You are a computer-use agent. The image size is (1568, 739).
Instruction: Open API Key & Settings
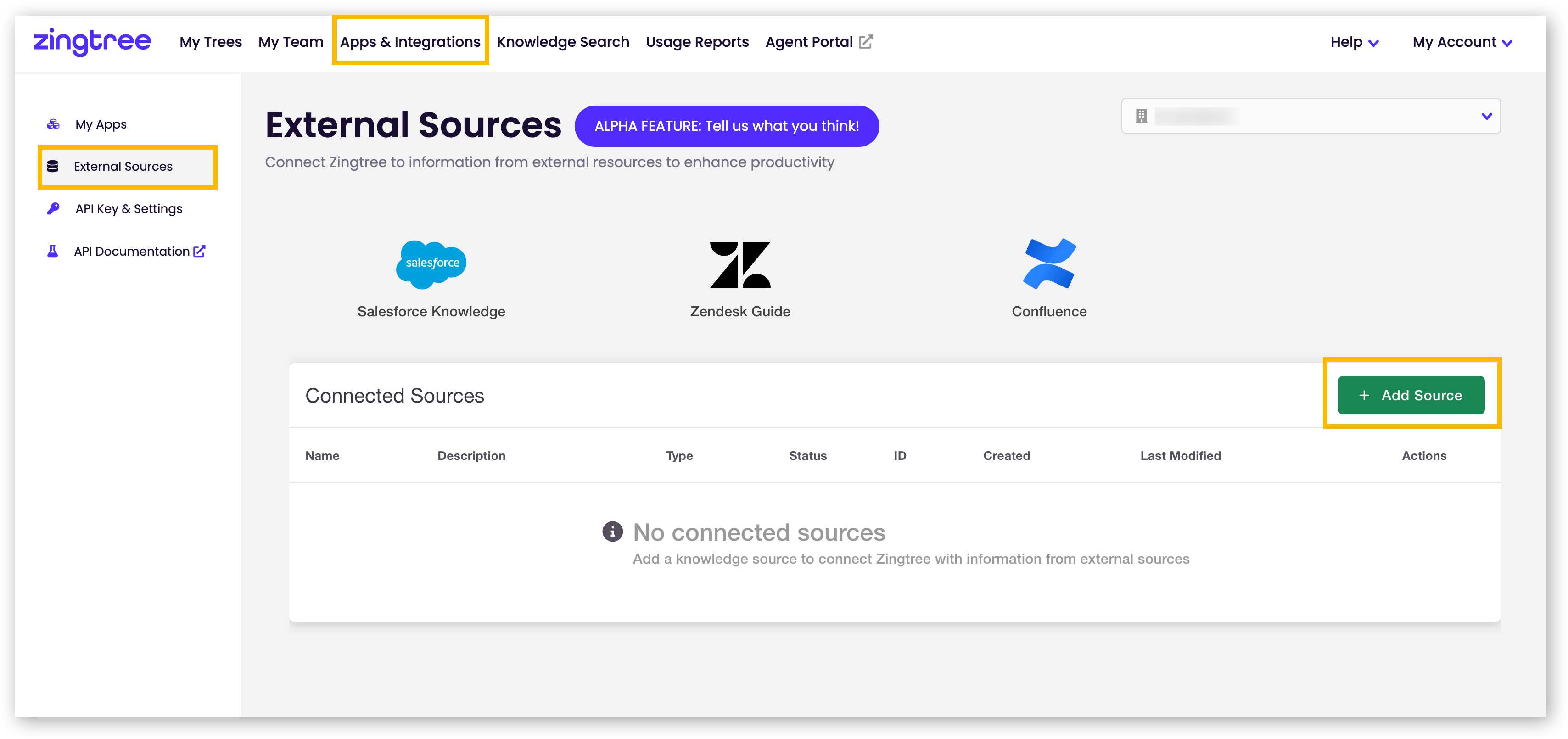tap(129, 209)
